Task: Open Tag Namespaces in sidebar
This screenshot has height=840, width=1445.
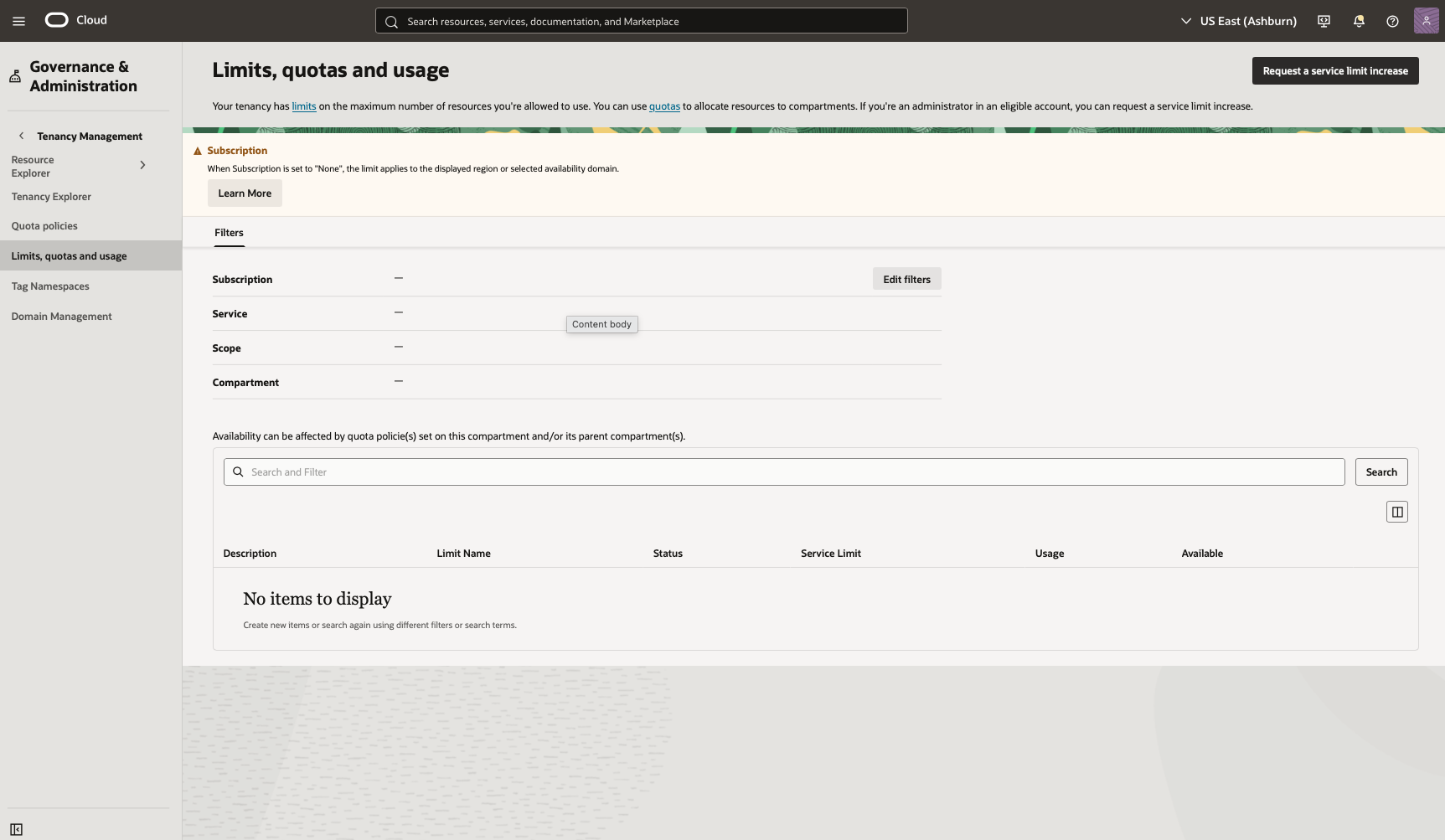Action: tap(50, 286)
